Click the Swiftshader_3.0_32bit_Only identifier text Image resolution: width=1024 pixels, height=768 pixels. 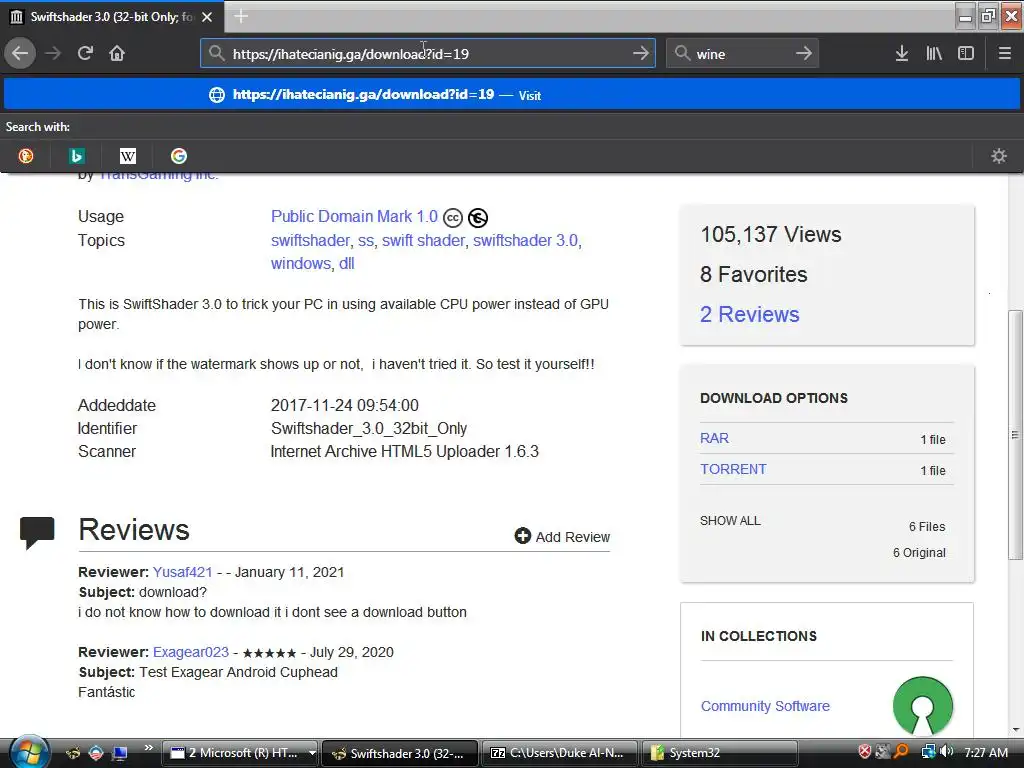click(369, 428)
